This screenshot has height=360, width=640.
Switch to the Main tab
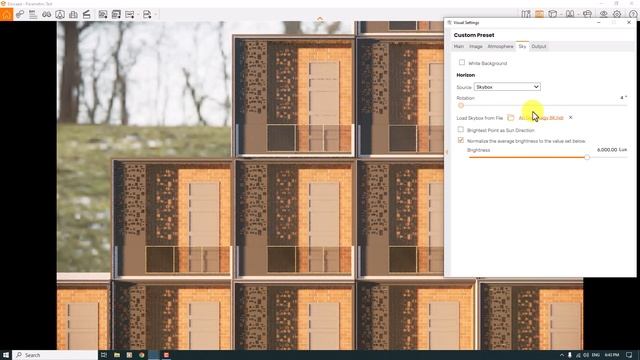point(459,47)
